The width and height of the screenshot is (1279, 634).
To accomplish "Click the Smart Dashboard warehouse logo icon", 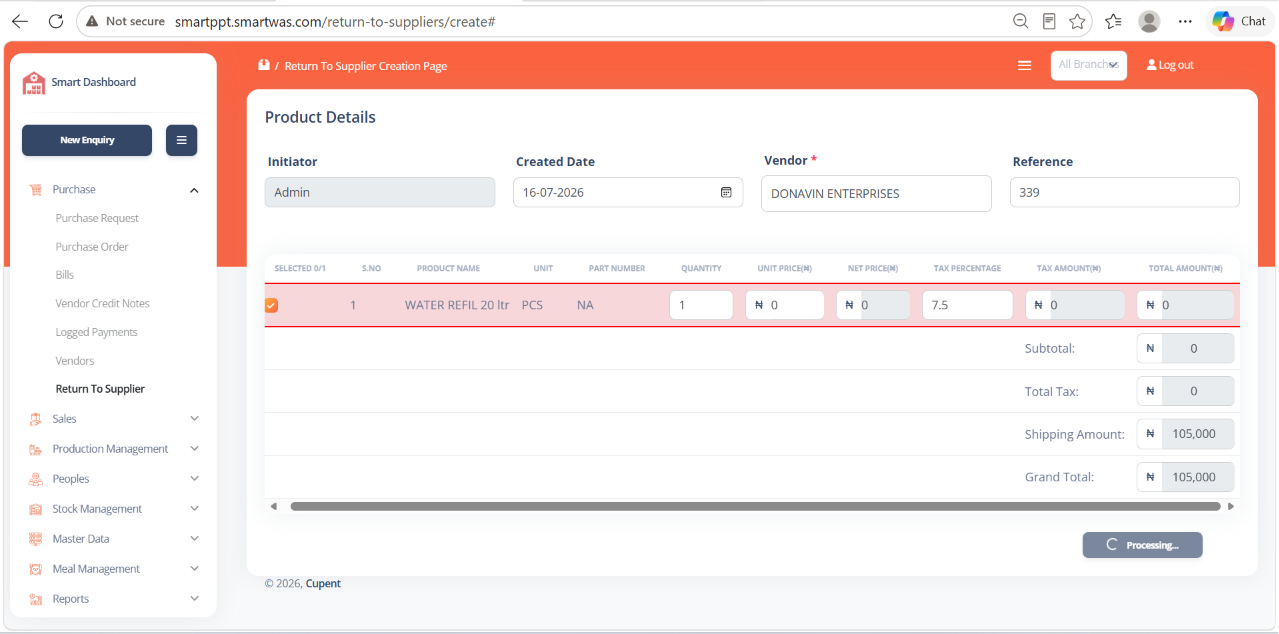I will coord(34,83).
